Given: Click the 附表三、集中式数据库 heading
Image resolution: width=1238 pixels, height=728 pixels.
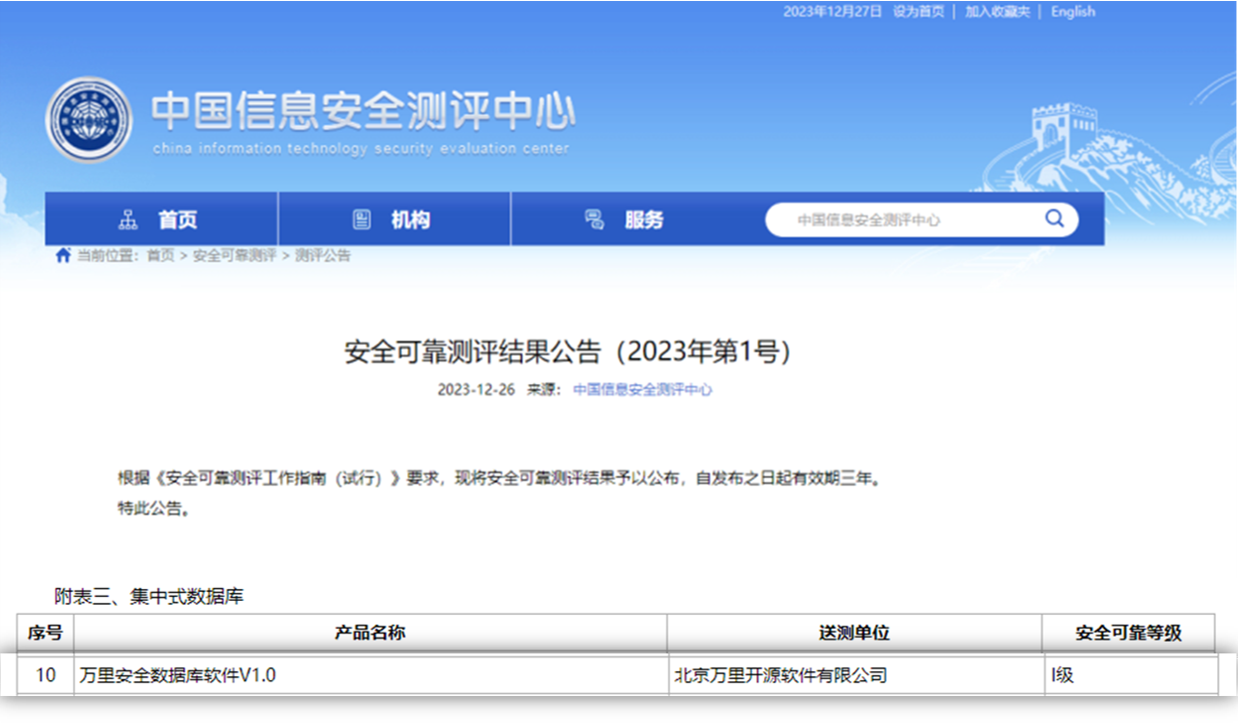Looking at the screenshot, I should pyautogui.click(x=149, y=597).
